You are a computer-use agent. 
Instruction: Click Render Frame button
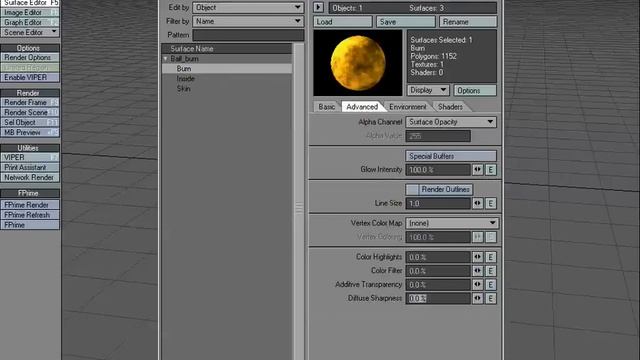click(x=30, y=102)
